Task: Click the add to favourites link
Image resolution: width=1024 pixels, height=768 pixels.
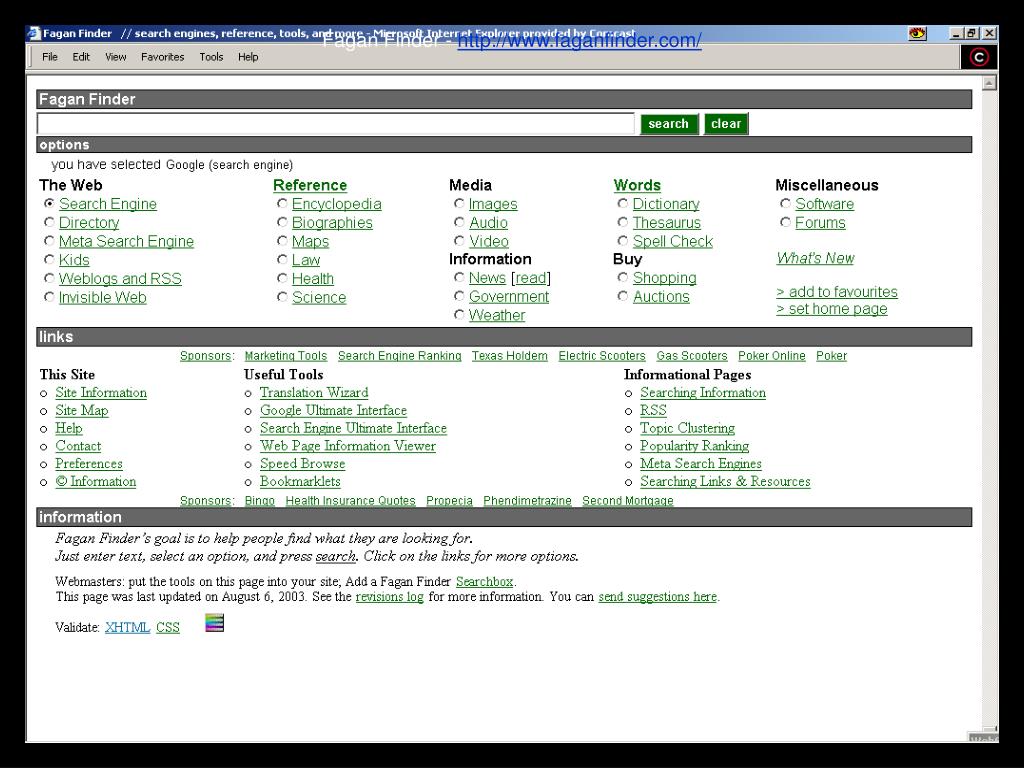Action: pyautogui.click(x=837, y=292)
